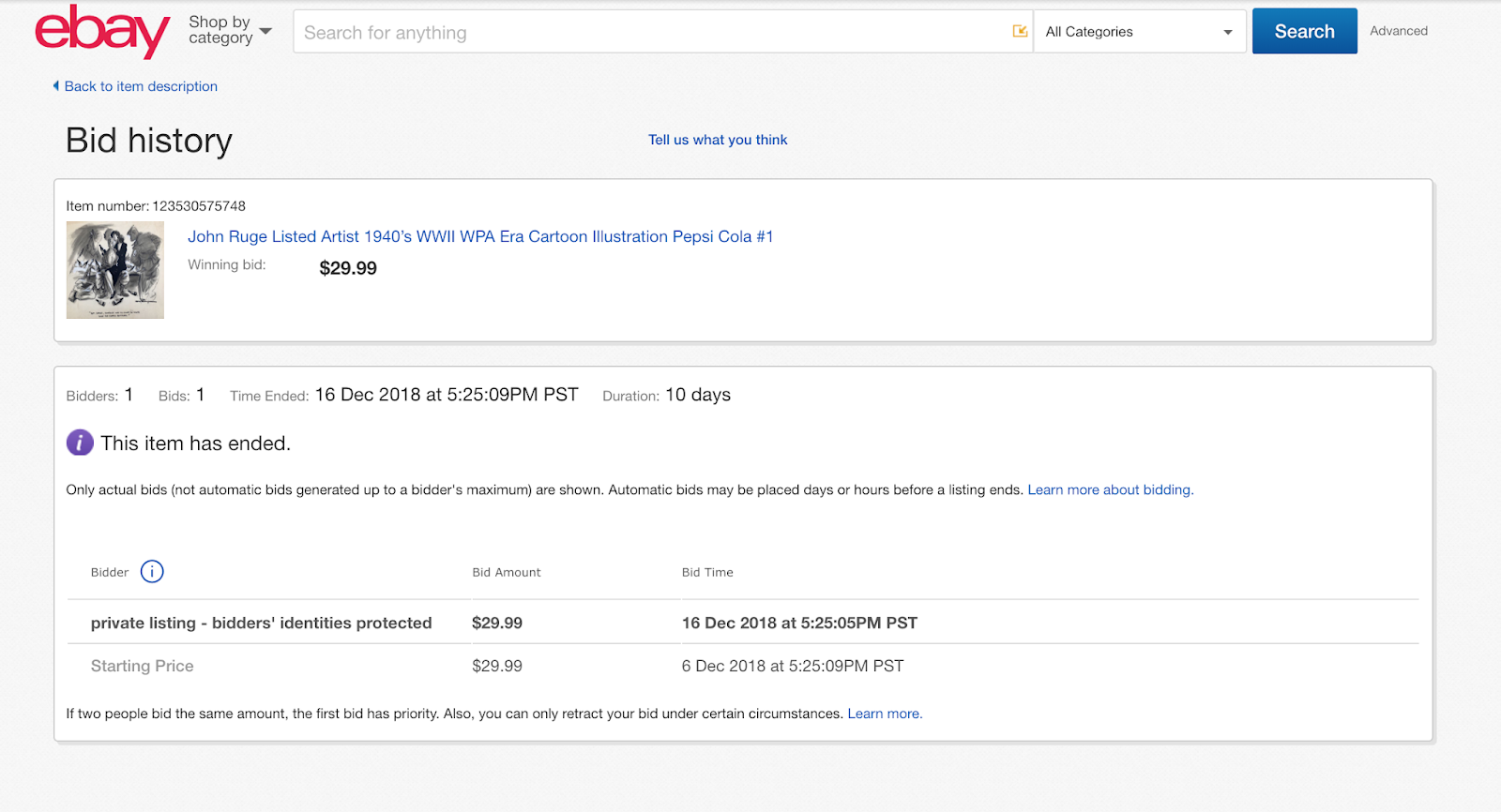Select the private listing bidder row
Image resolution: width=1501 pixels, height=812 pixels.
pos(261,623)
